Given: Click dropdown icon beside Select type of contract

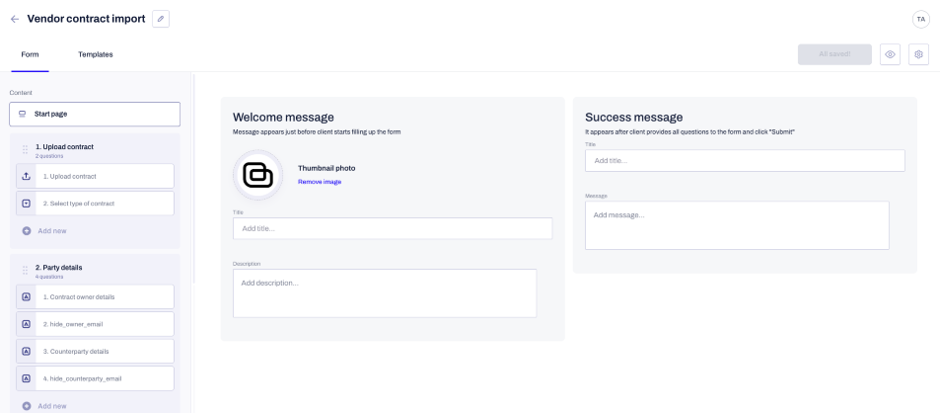Looking at the screenshot, I should point(26,204).
